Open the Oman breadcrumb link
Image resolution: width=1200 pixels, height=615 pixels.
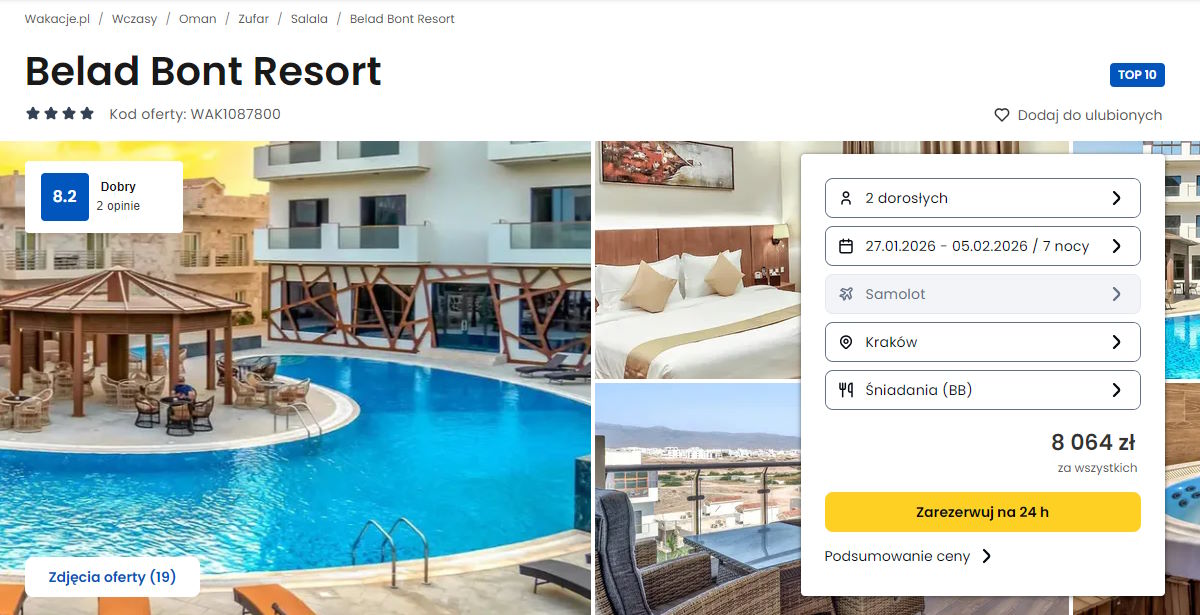tap(197, 19)
